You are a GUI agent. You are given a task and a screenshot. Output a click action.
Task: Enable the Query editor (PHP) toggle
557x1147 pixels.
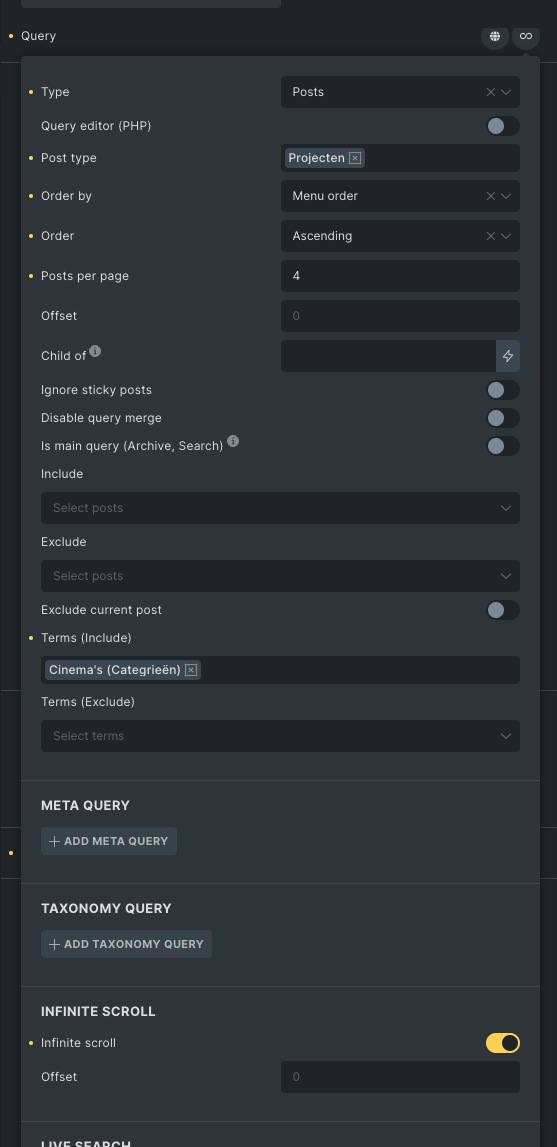click(x=503, y=126)
